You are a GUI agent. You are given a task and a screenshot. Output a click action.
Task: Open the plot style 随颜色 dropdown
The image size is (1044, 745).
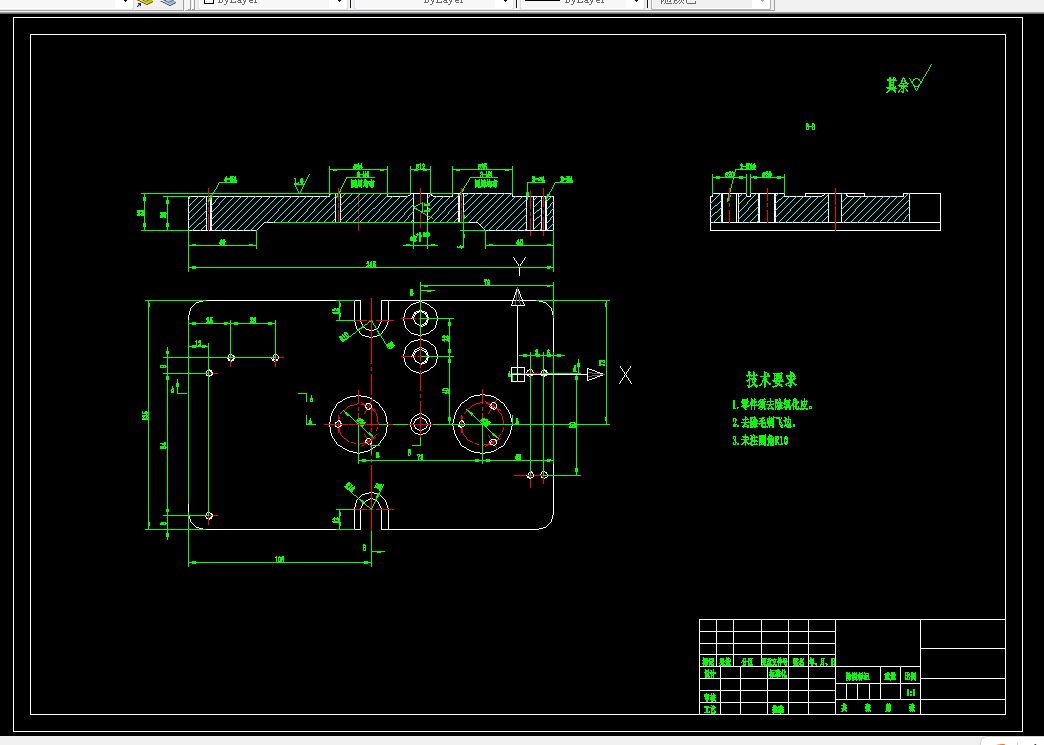(711, 3)
